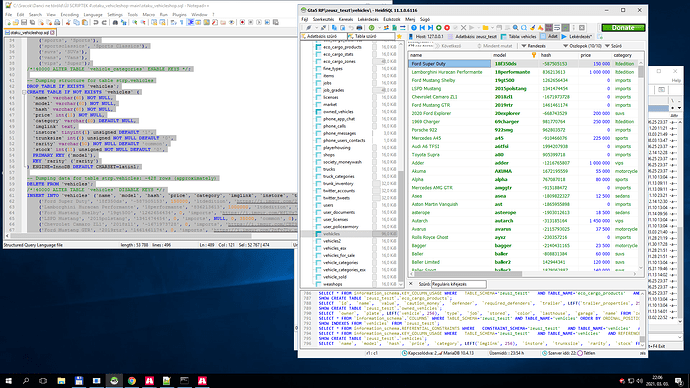Image resolution: width=690 pixels, height=388 pixels.
Task: Switch to the Tábla: vehicles tab
Action: pyautogui.click(x=519, y=37)
